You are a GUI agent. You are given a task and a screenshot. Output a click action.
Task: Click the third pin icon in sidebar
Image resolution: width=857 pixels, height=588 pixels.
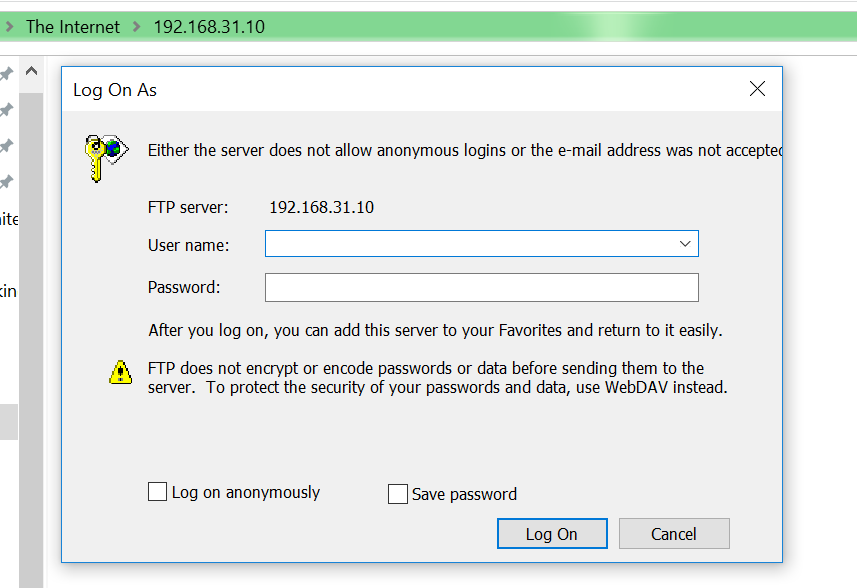click(x=6, y=146)
